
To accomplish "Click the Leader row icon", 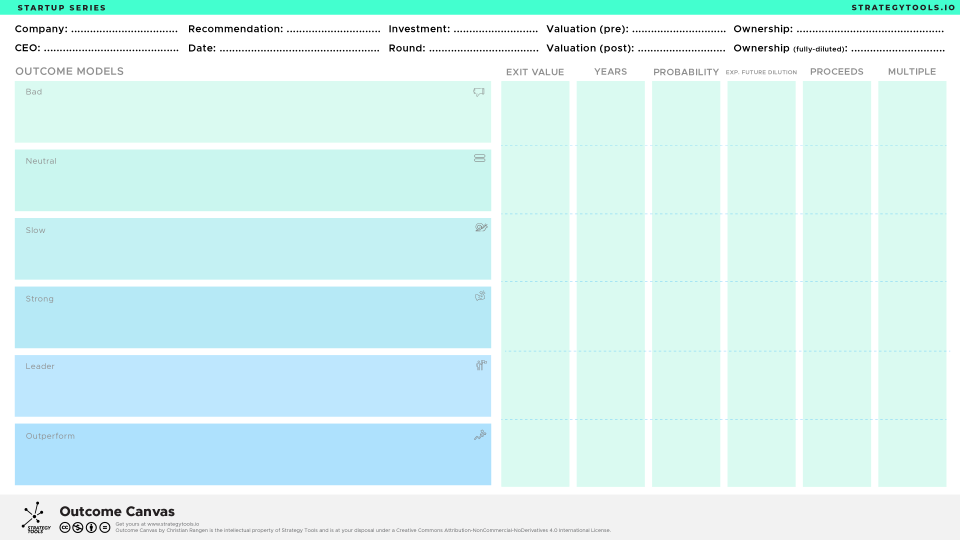I will (x=481, y=365).
